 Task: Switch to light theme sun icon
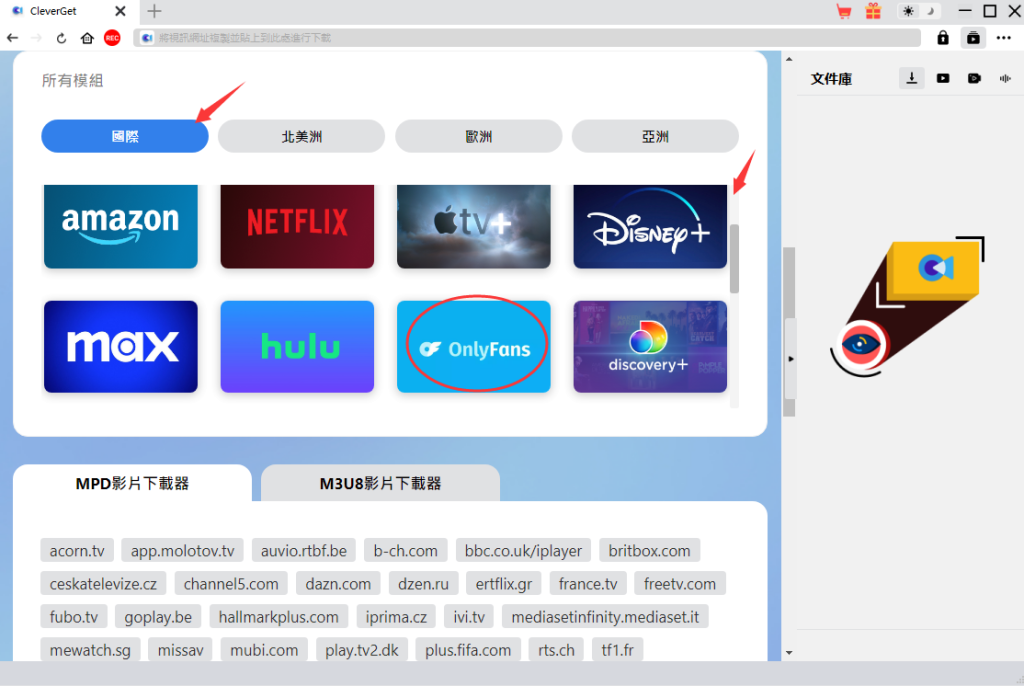[x=908, y=11]
